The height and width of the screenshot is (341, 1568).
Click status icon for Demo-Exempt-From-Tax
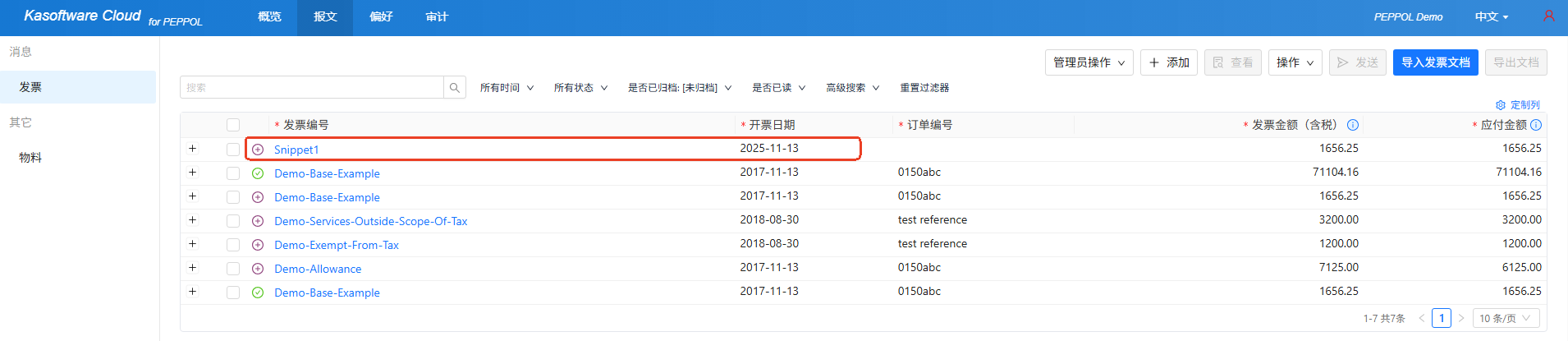click(x=258, y=245)
